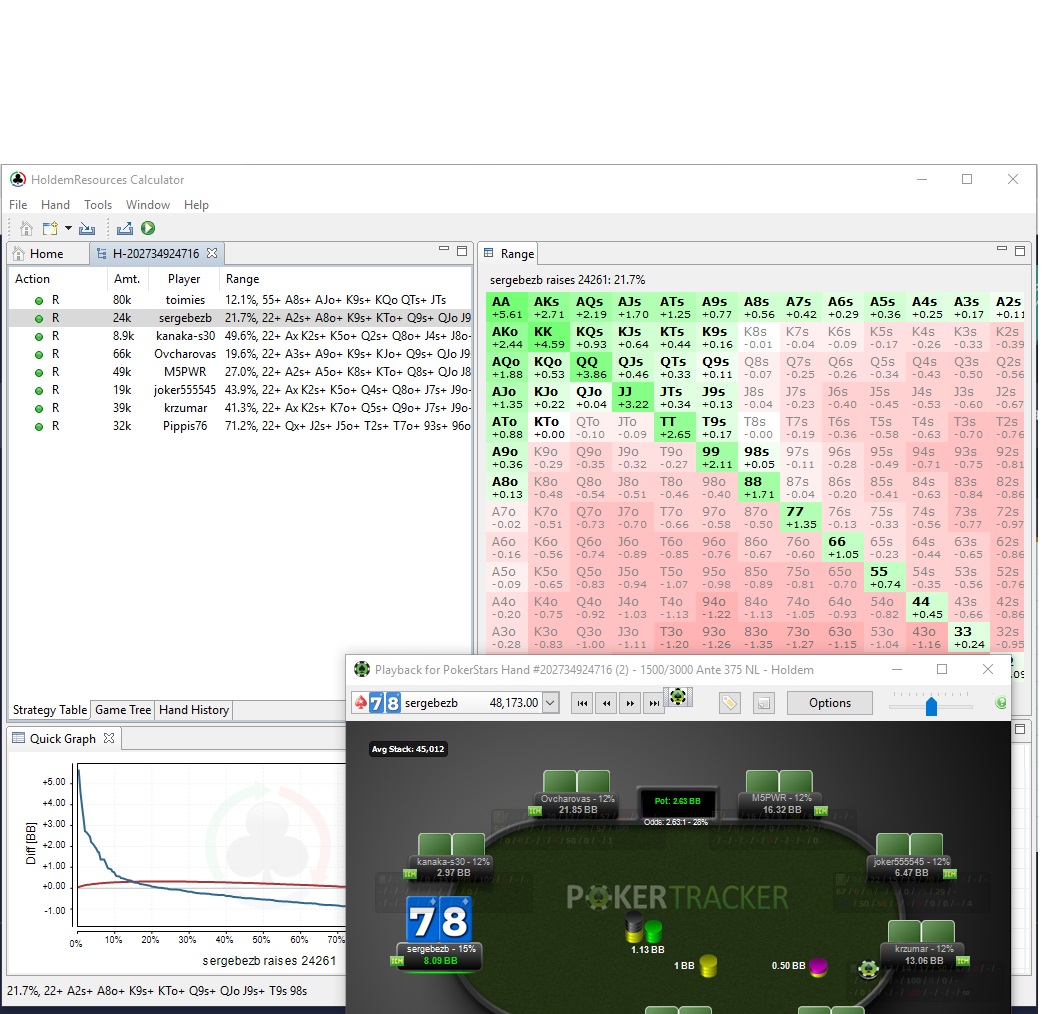The width and height of the screenshot is (1043, 1014).
Task: Open the Help menu
Action: [x=196, y=205]
